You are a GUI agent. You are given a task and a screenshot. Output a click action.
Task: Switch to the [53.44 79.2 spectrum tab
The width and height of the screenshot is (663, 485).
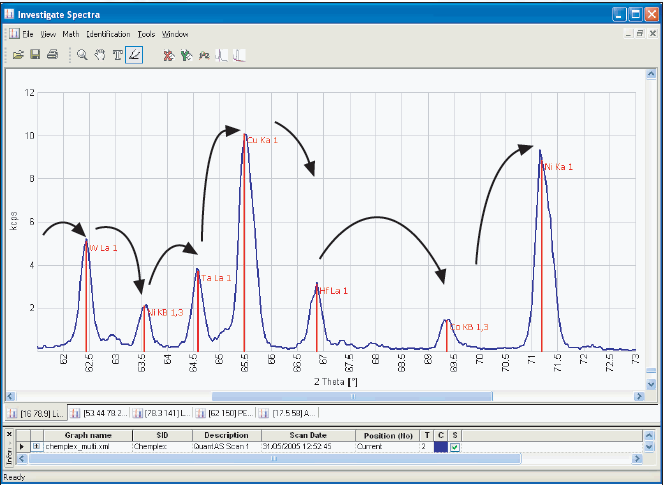point(105,412)
